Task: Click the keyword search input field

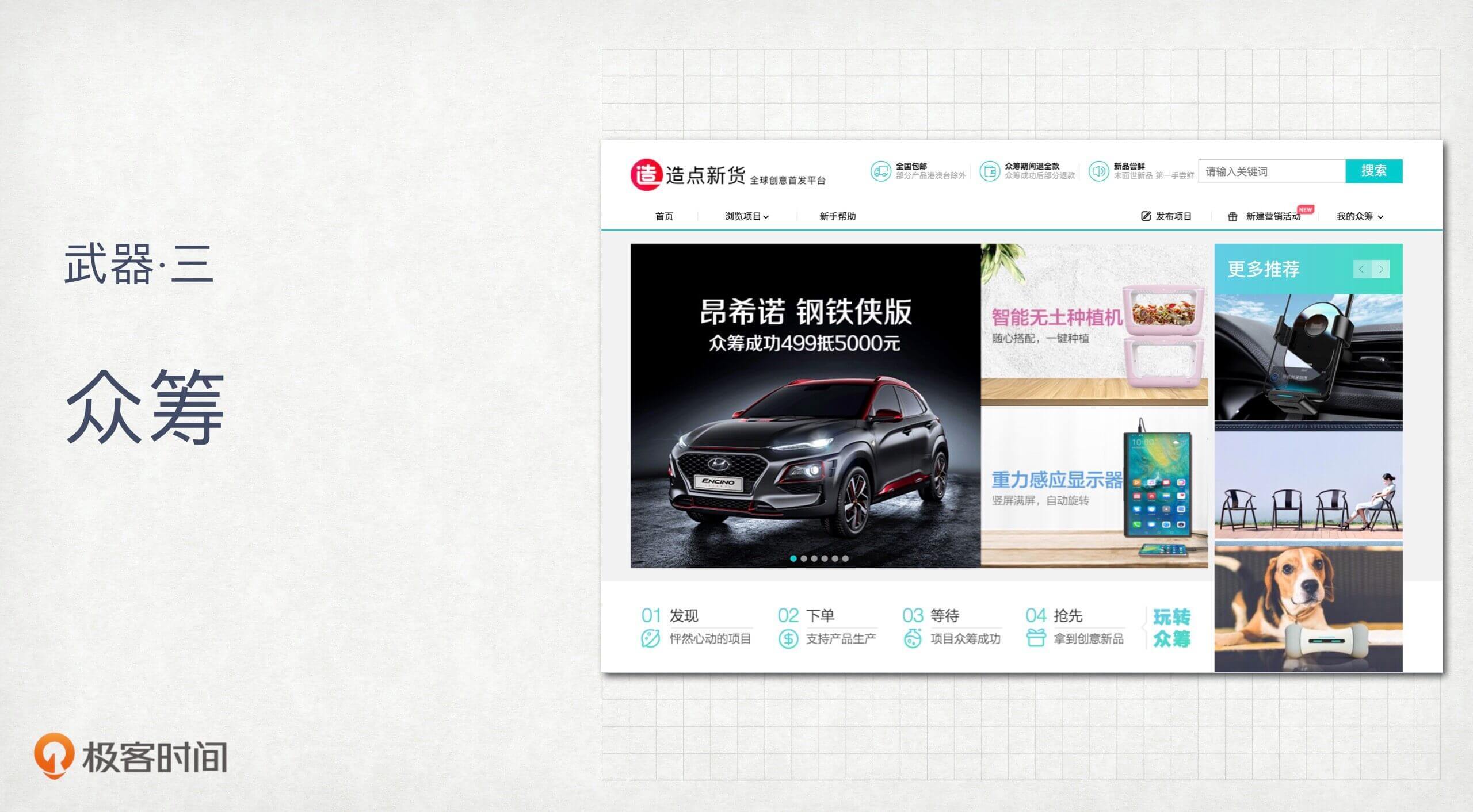Action: pyautogui.click(x=1271, y=171)
